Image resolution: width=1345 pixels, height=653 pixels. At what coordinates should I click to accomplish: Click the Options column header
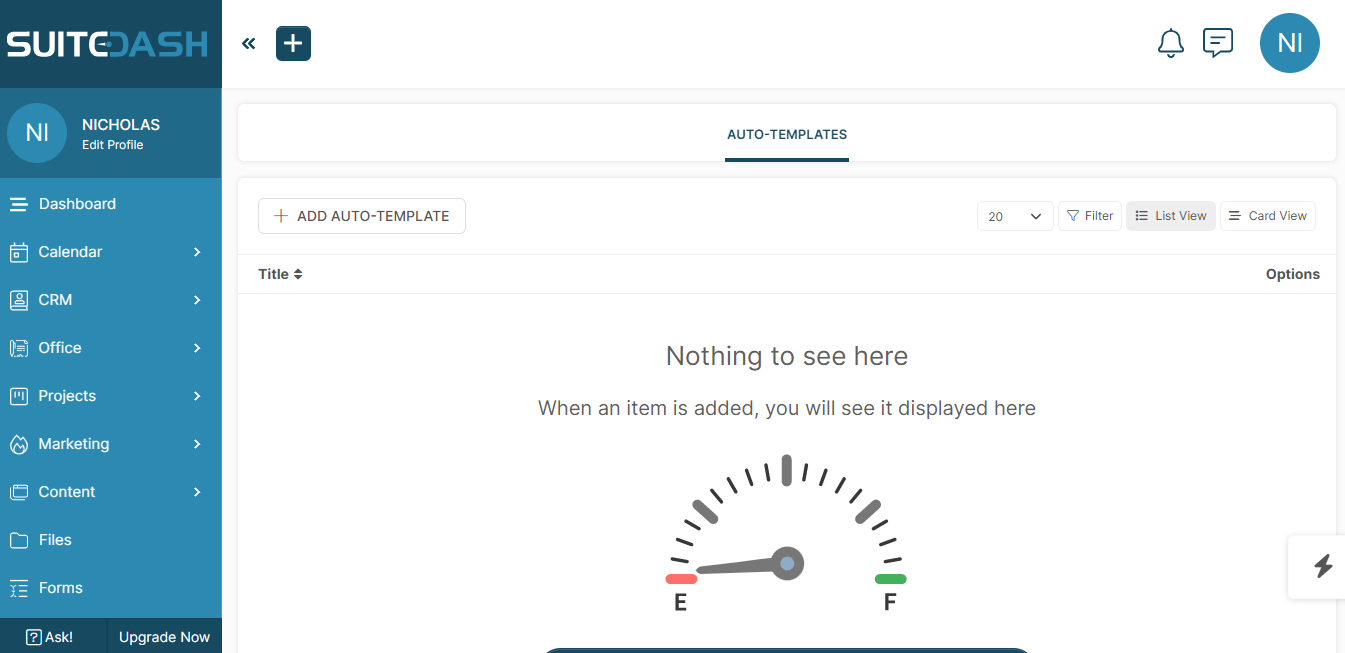[x=1292, y=274]
